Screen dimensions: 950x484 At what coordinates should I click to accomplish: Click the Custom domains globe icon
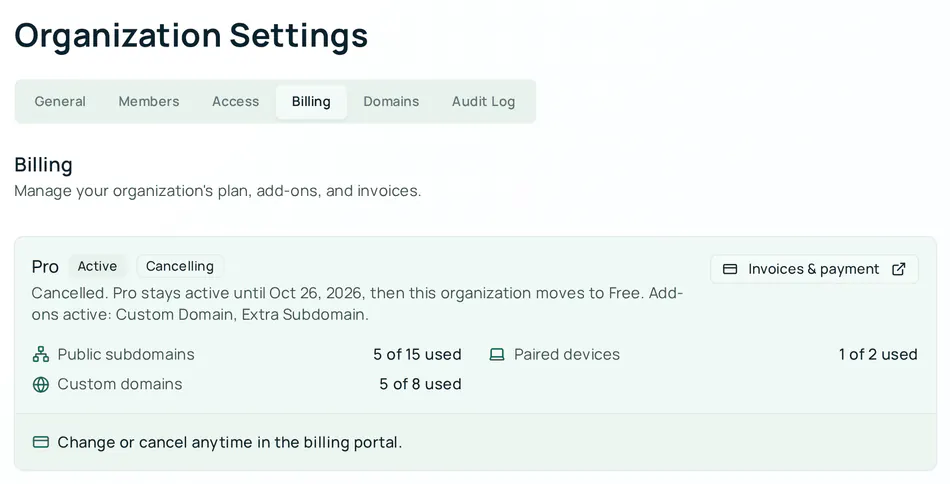[41, 385]
